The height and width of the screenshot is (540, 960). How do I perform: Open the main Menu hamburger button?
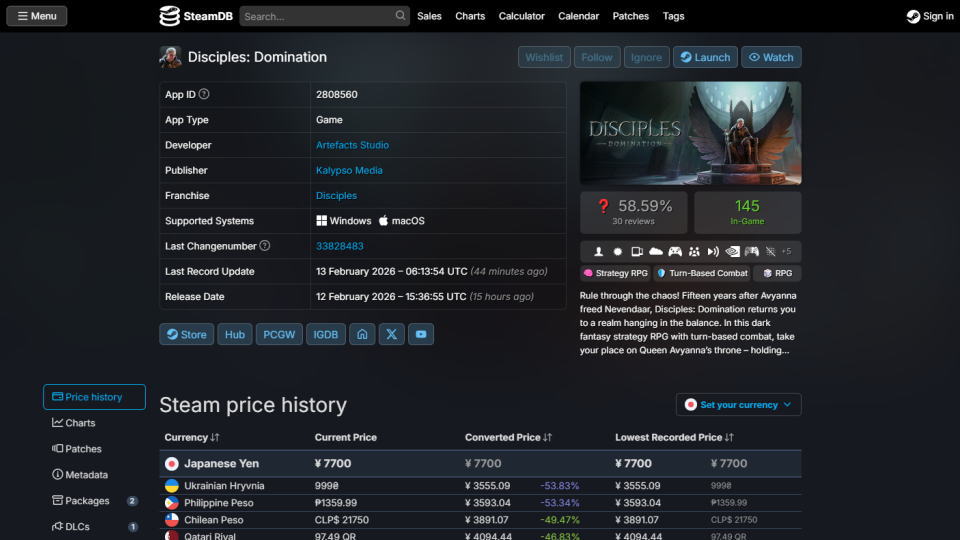(37, 16)
